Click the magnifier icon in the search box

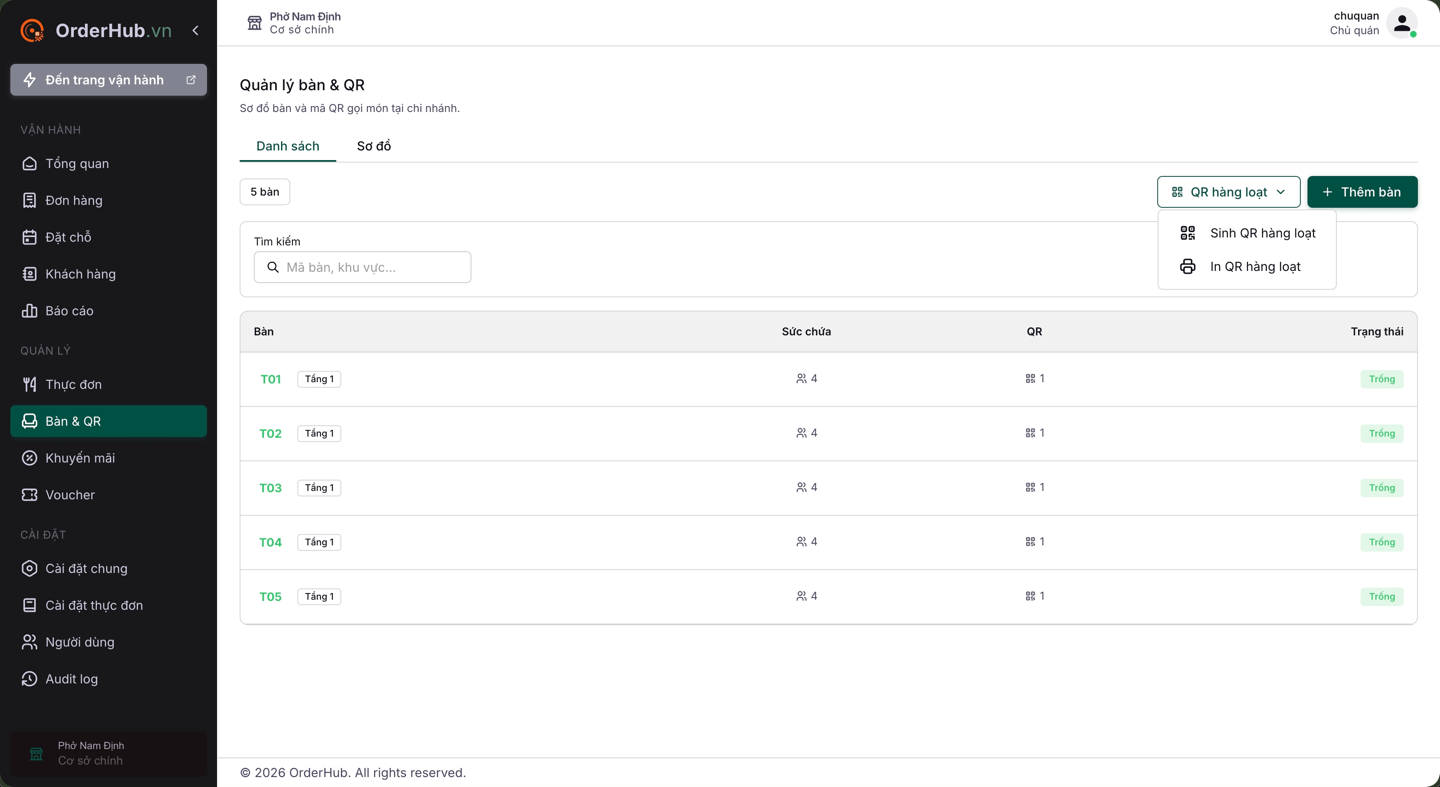273,267
